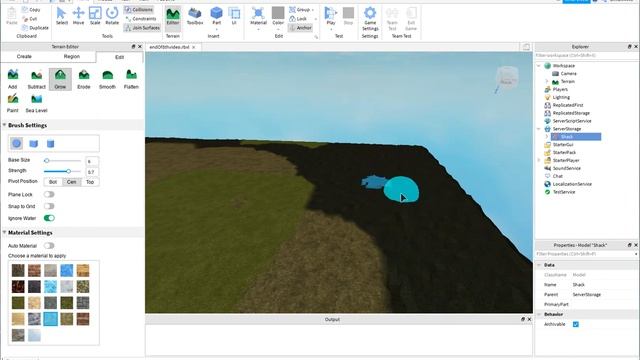The height and width of the screenshot is (360, 640).
Task: Set pivot position to Top
Action: tap(90, 182)
